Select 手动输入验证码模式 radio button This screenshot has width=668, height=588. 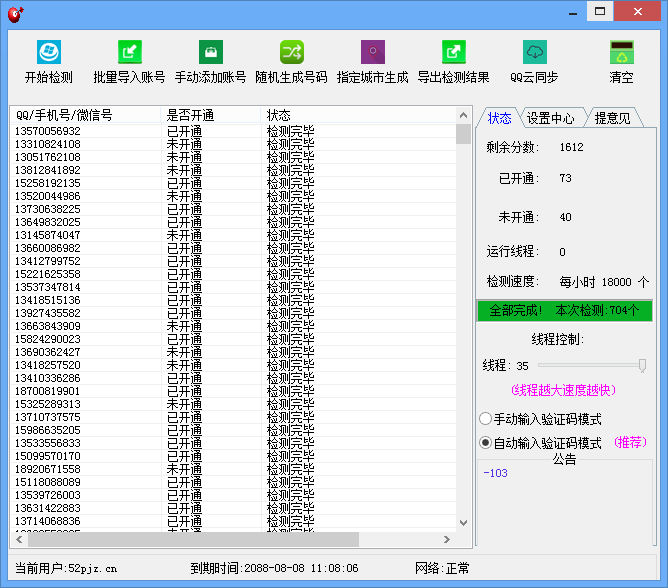coord(486,419)
